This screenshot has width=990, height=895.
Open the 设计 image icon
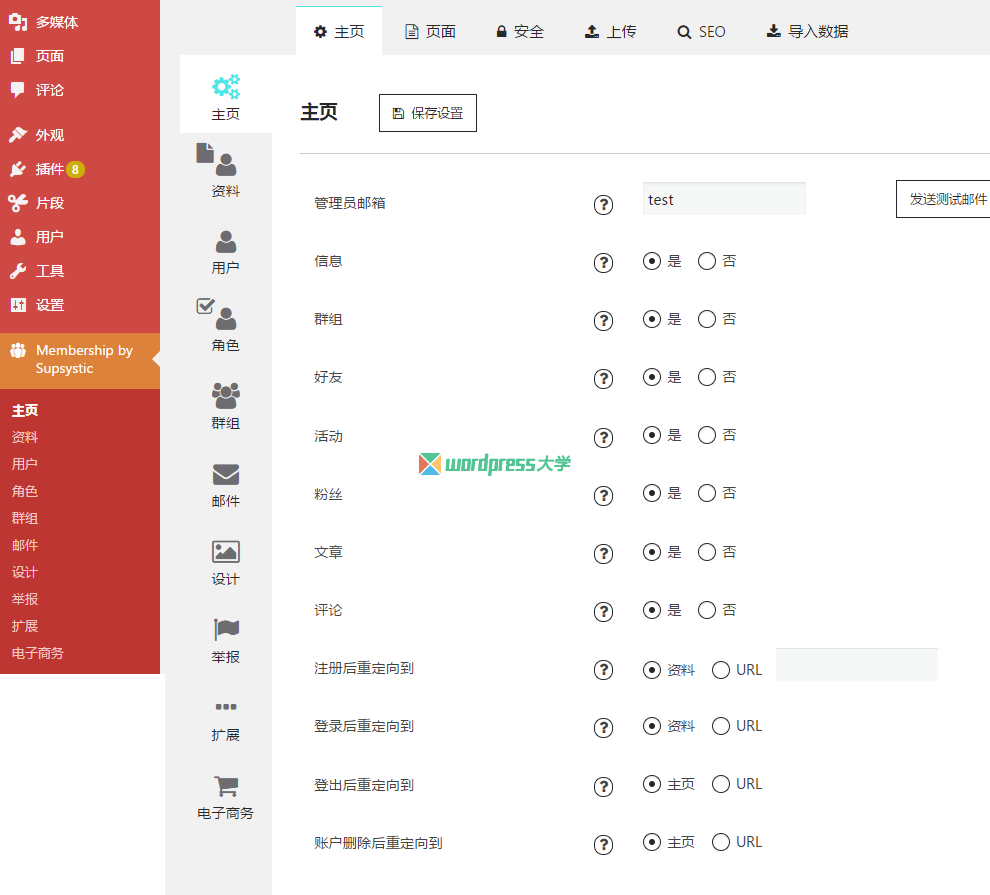pos(225,552)
